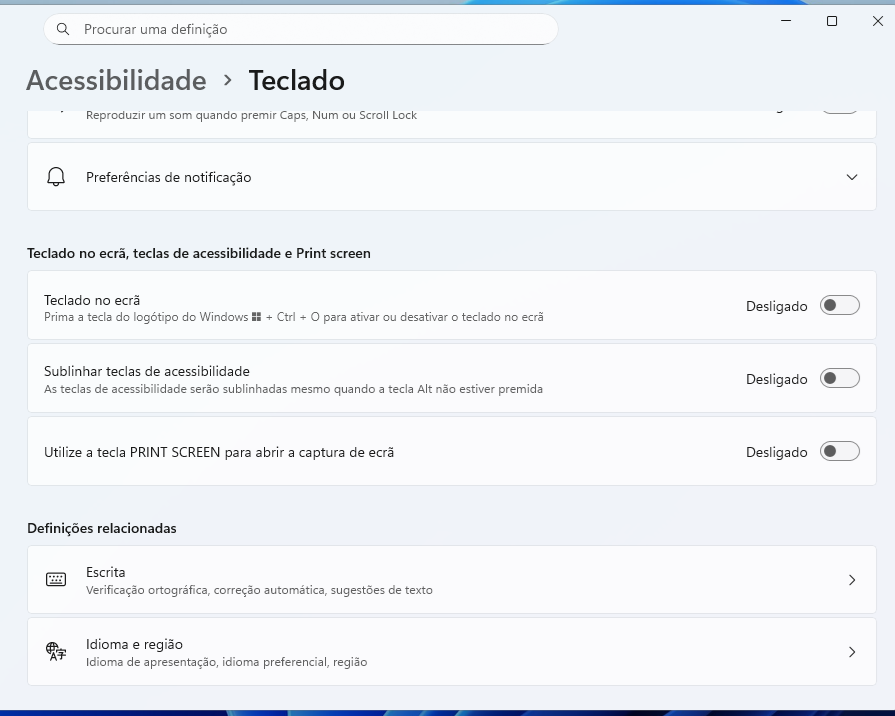The height and width of the screenshot is (716, 895).
Task: Click the Preferências de notificação label
Action: click(x=168, y=177)
